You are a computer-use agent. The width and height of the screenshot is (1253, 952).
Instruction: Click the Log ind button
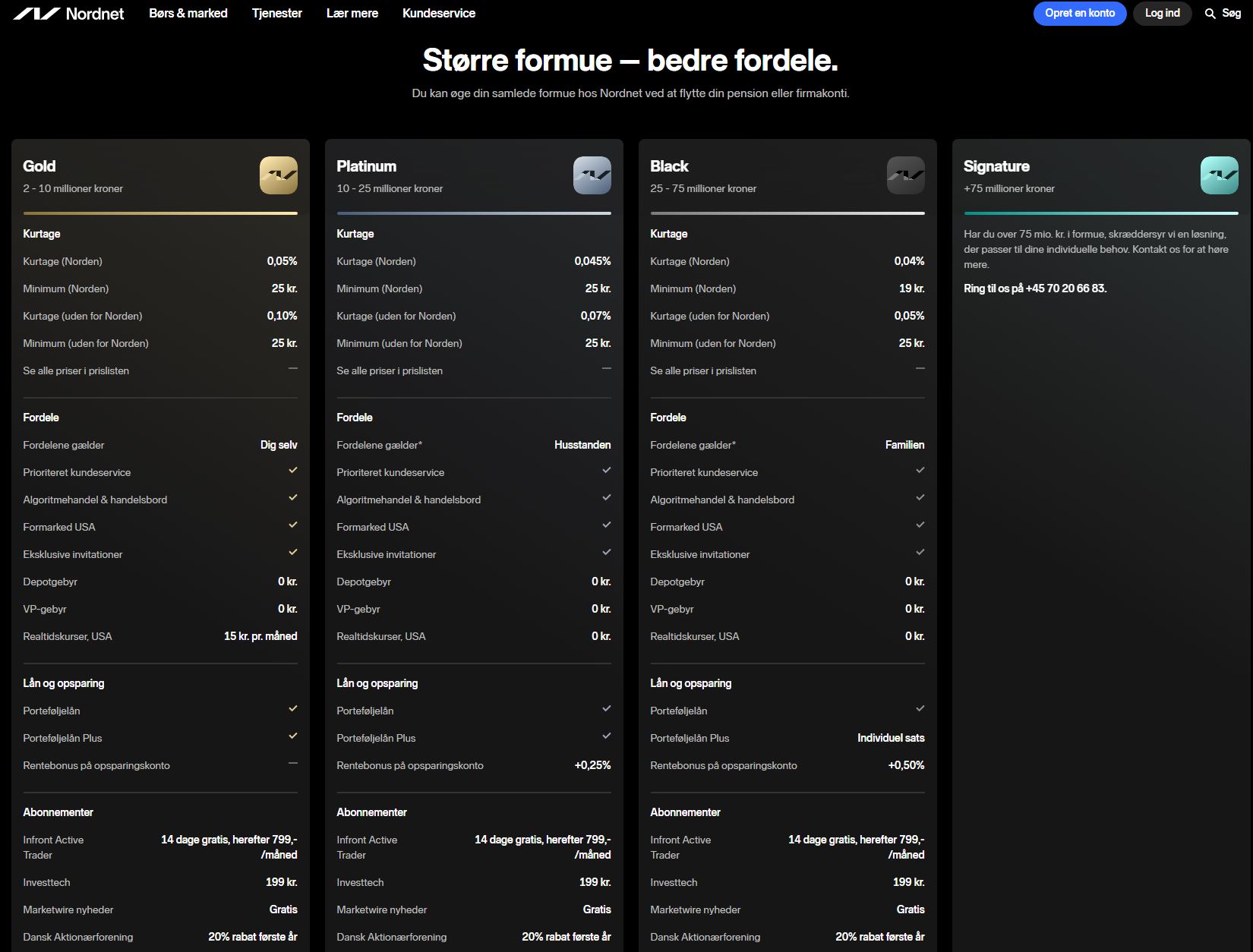[x=1163, y=14]
